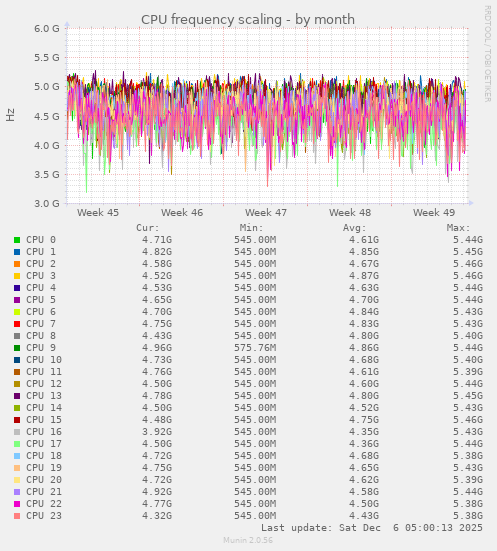Click the lavender CPU 21 legend swatch
The image size is (497, 551).
click(17, 492)
